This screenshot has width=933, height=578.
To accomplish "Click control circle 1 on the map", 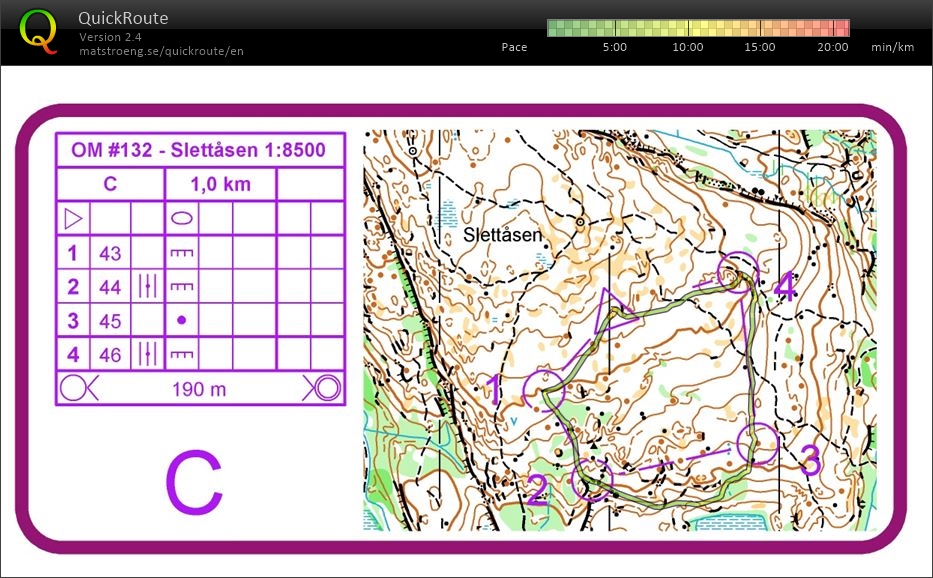I will coord(543,390).
